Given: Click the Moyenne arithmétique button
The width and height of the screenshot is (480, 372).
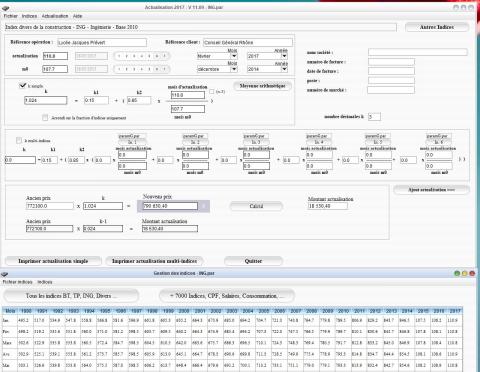Looking at the screenshot, I should pyautogui.click(x=262, y=86).
